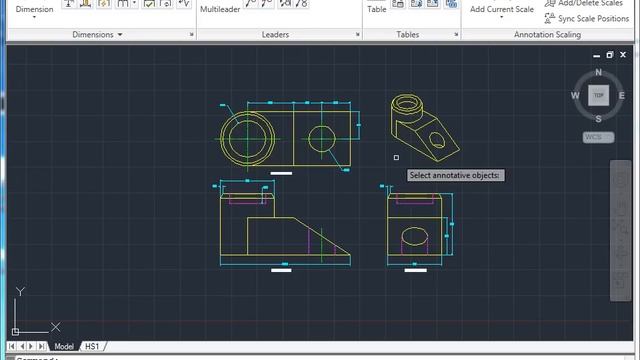Click N on the ViewCube compass
Screen dimensions: 640x360
598,72
